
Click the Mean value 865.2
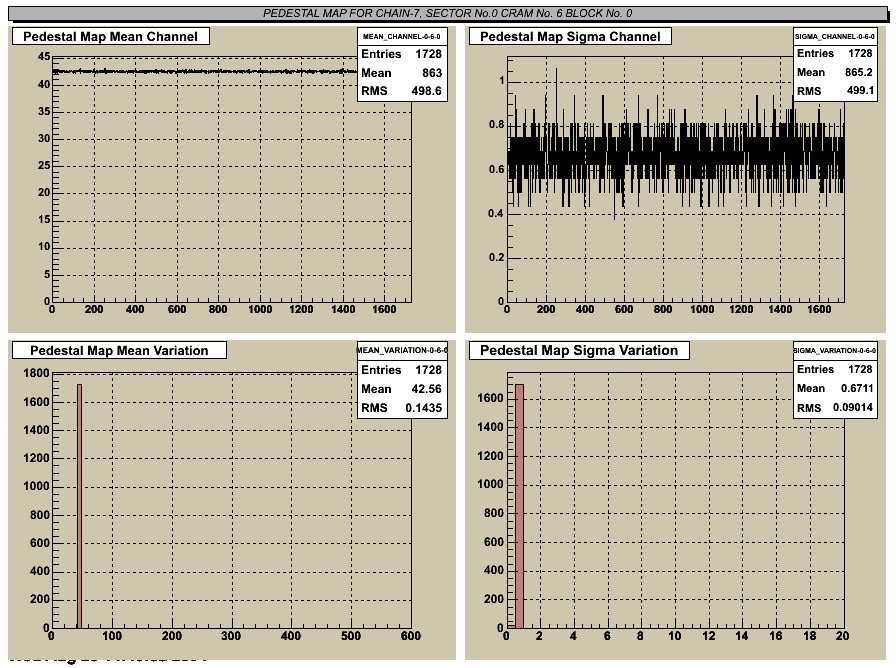tap(859, 72)
